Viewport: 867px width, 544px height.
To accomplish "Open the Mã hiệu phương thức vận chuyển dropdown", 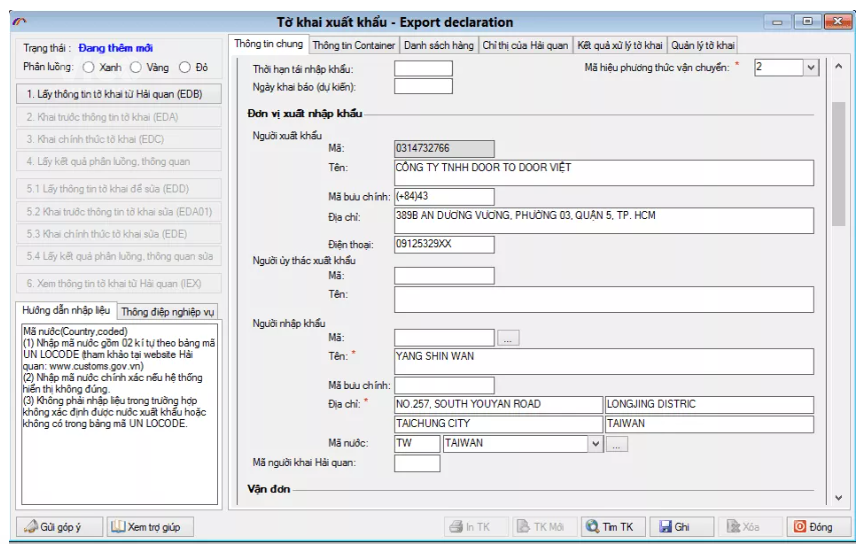I will coord(811,67).
